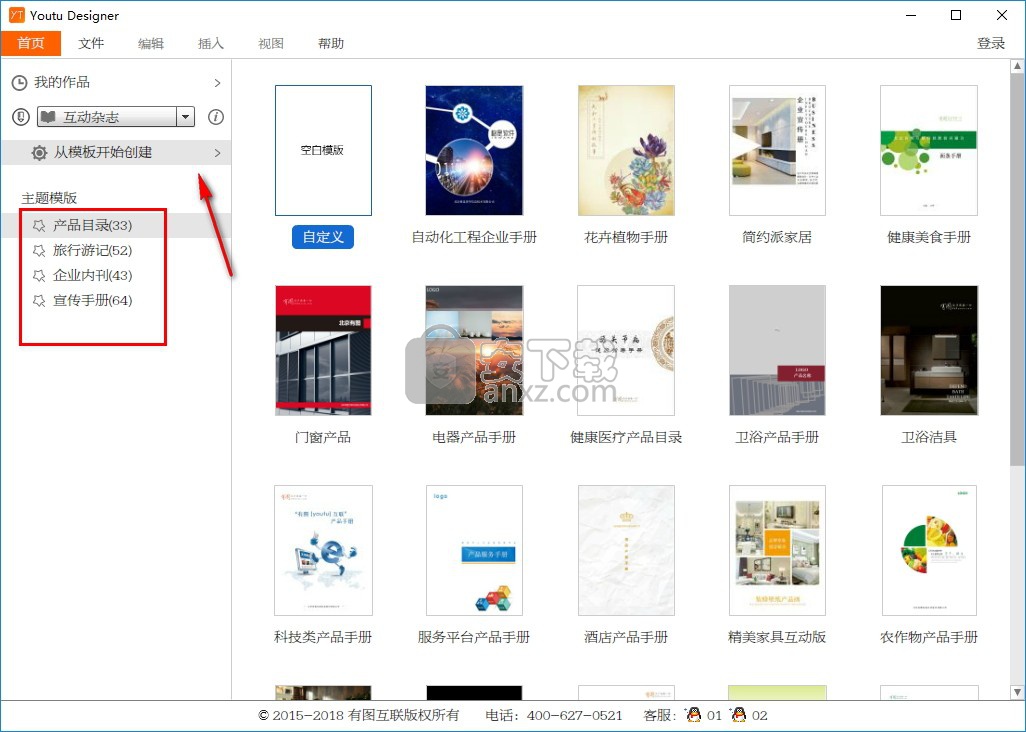Image resolution: width=1026 pixels, height=732 pixels.
Task: Choose the 酒店产品手册 template thumbnail
Action: pos(626,550)
